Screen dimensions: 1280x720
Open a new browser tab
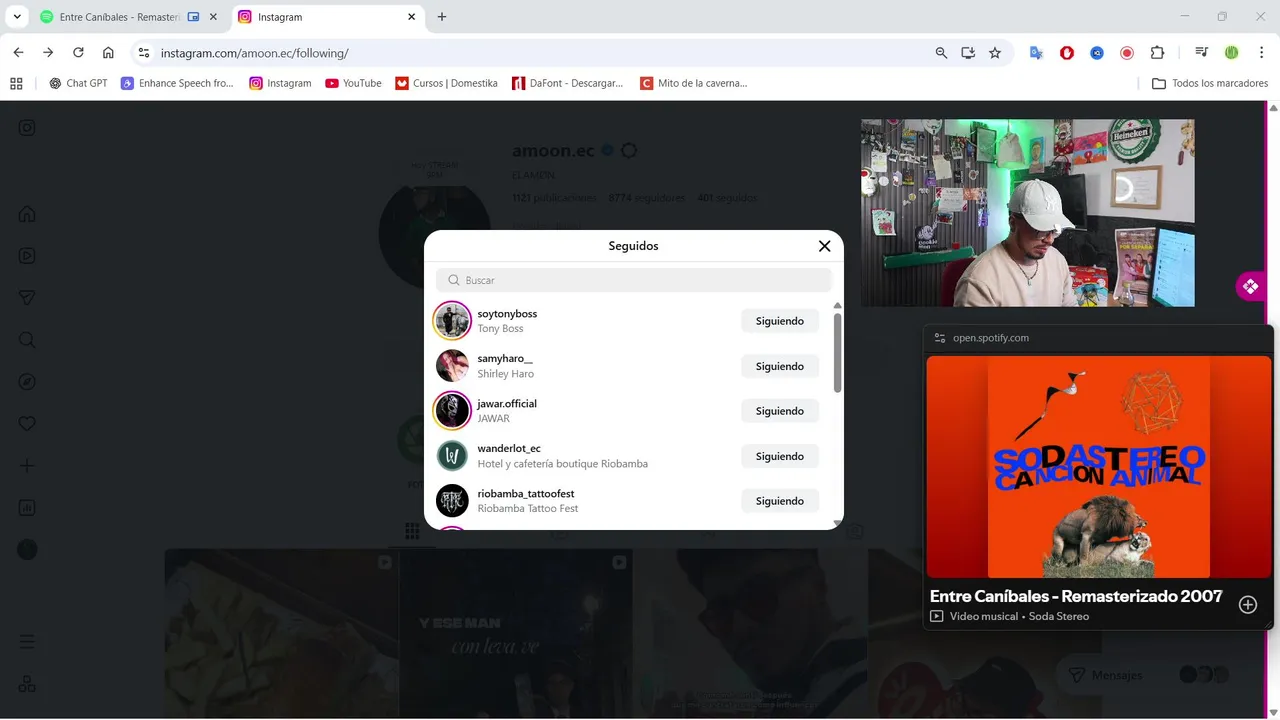(442, 17)
